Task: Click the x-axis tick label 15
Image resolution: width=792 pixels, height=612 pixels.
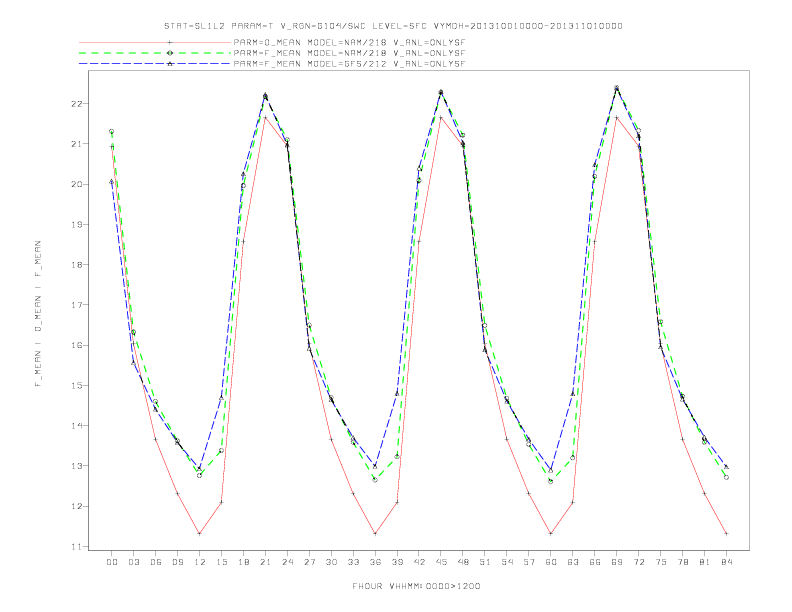Action: [x=221, y=562]
